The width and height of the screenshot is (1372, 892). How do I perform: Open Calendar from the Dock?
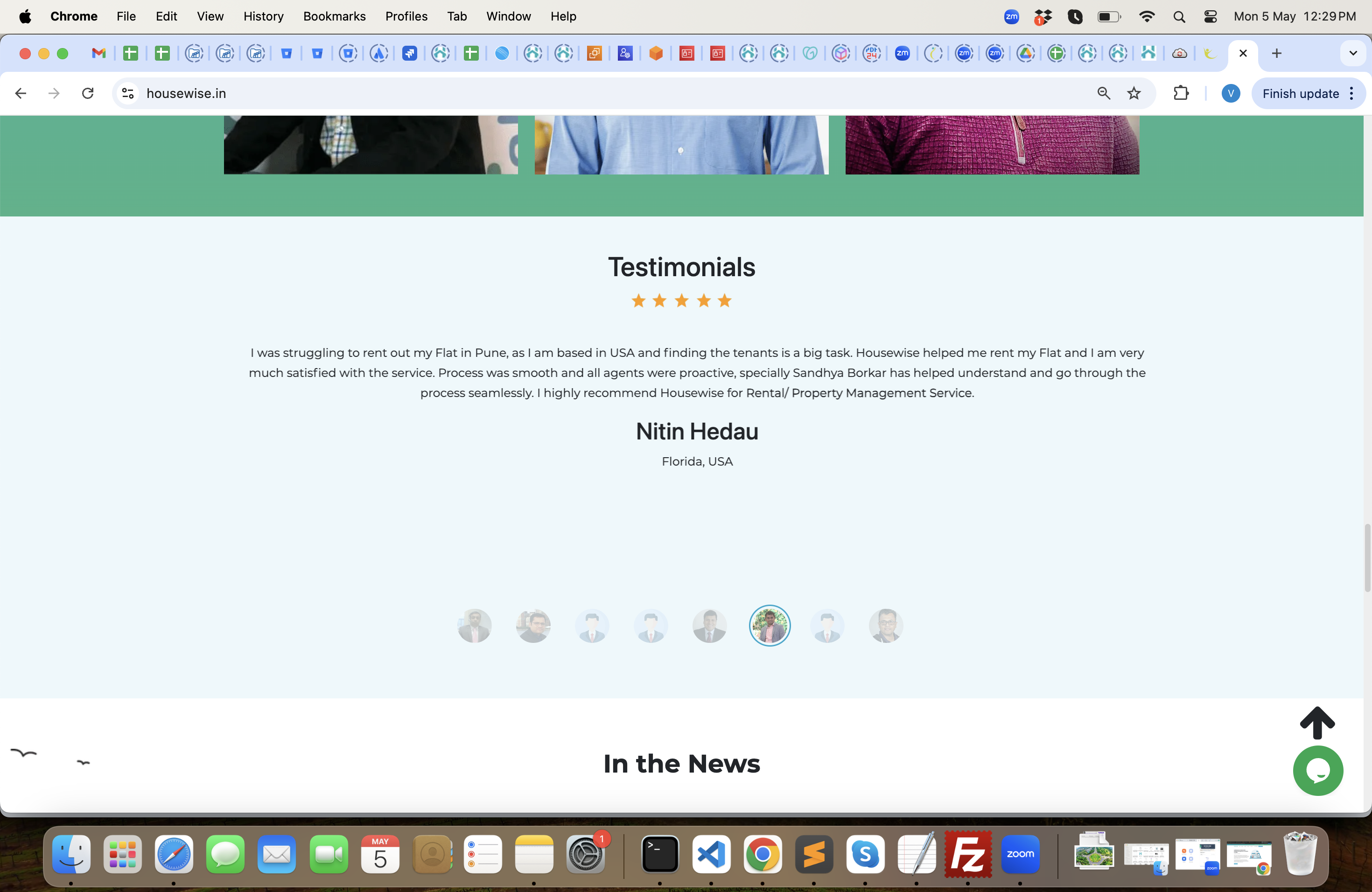click(x=380, y=854)
